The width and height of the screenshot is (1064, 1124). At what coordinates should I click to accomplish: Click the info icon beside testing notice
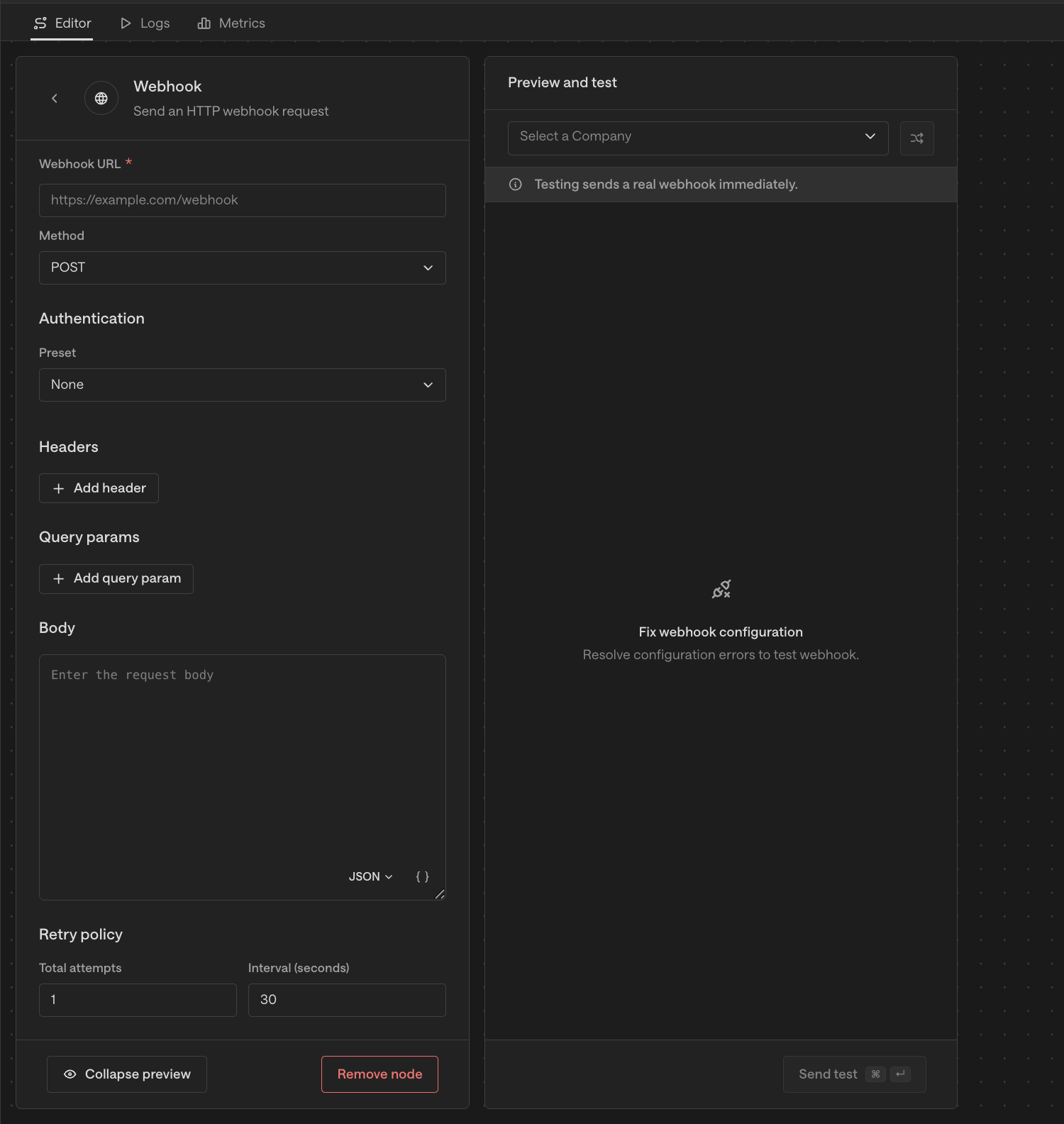click(x=516, y=184)
